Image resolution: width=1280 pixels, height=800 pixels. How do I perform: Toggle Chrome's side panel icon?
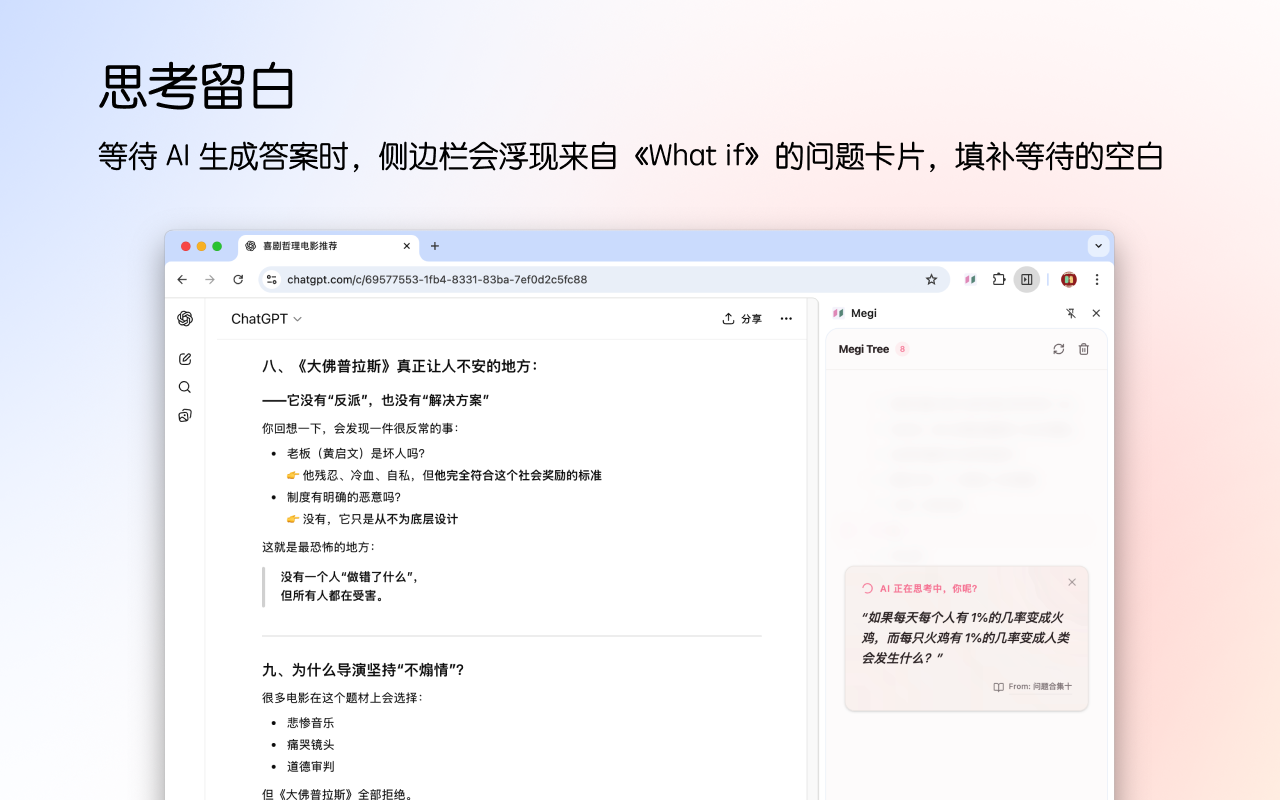[x=1026, y=280]
